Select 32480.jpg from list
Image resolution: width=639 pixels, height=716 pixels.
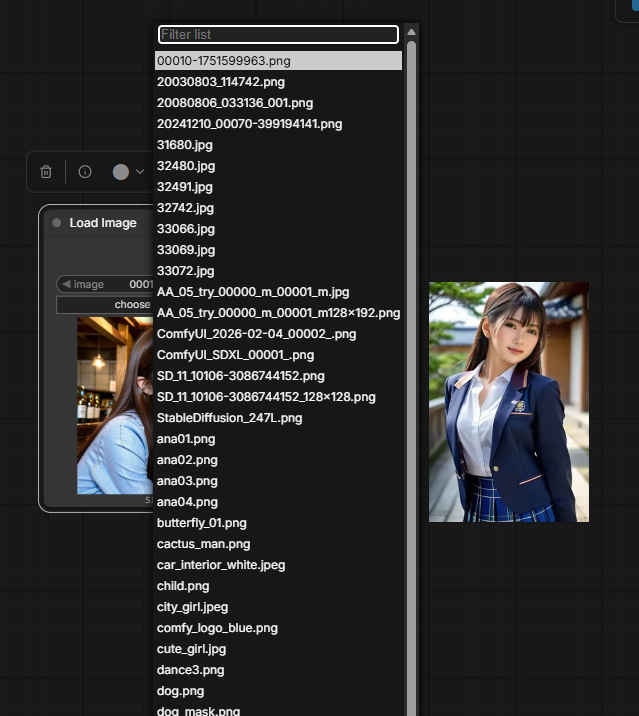coord(278,166)
